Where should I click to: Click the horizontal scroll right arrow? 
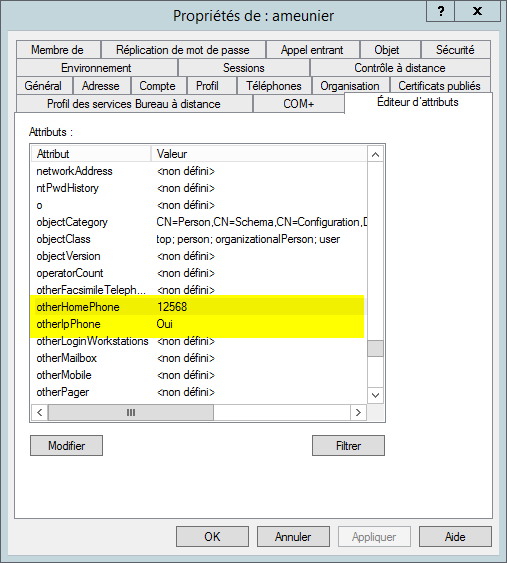[358, 412]
